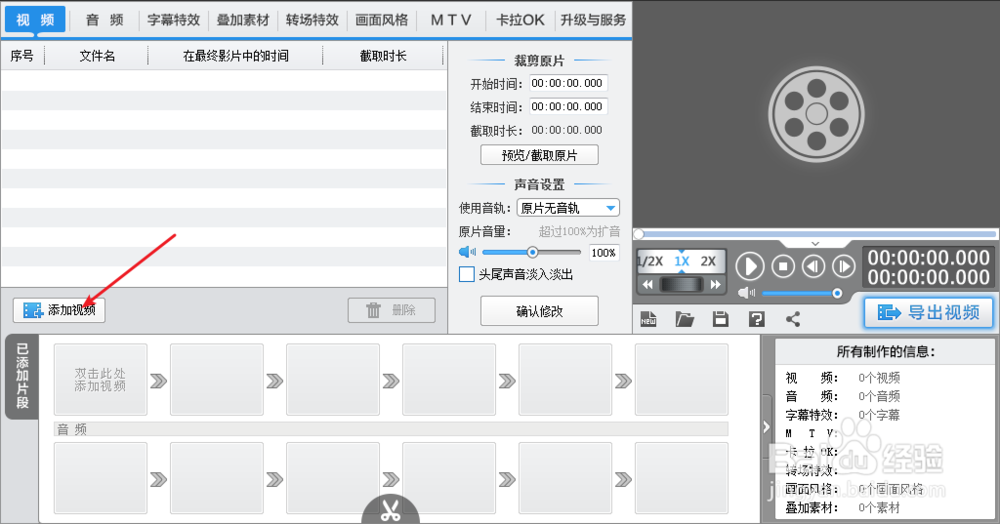1000x524 pixels.
Task: Save the project with floppy icon
Action: 721,319
